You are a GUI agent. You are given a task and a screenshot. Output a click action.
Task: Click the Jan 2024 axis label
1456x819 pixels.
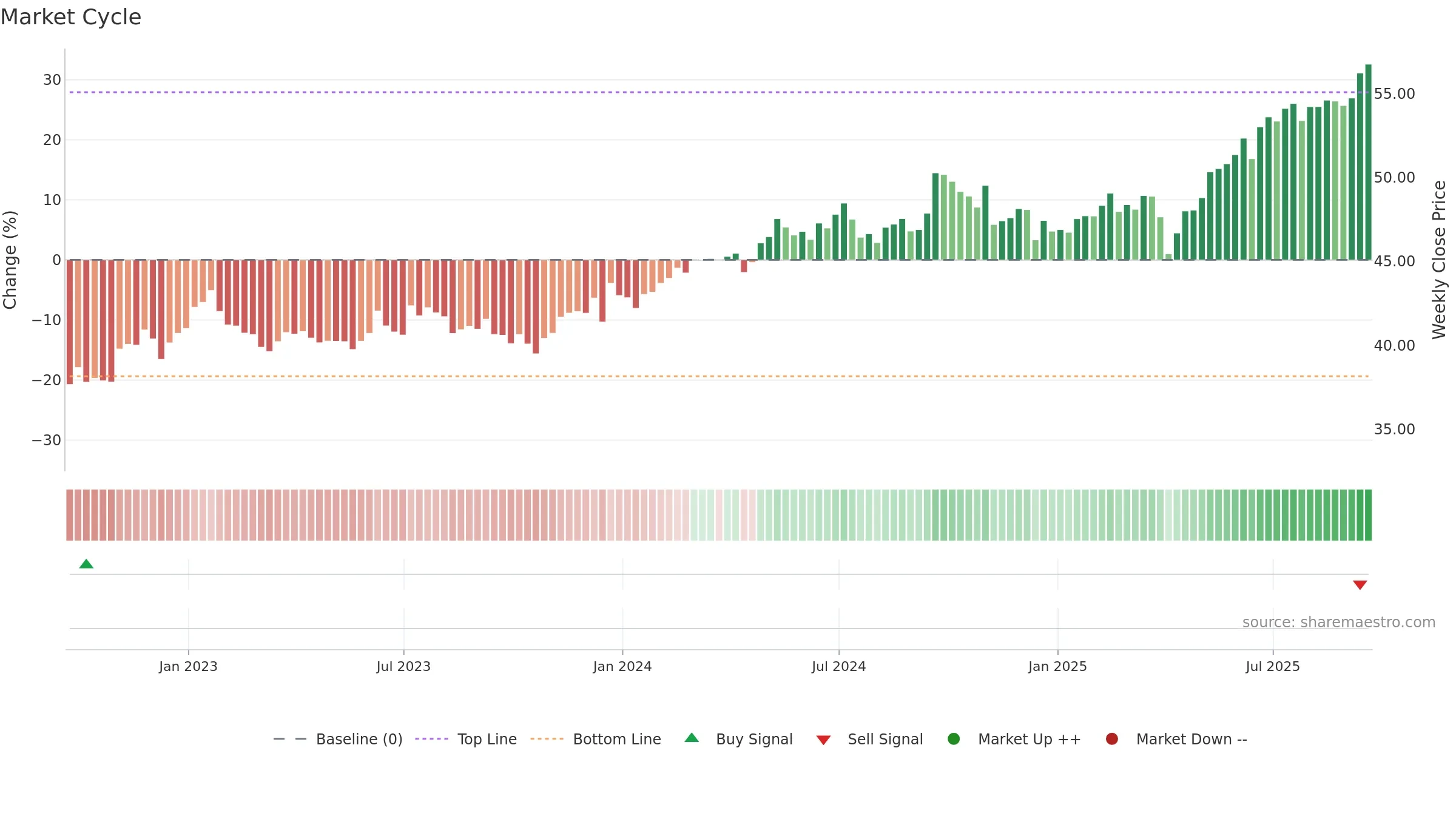click(622, 666)
